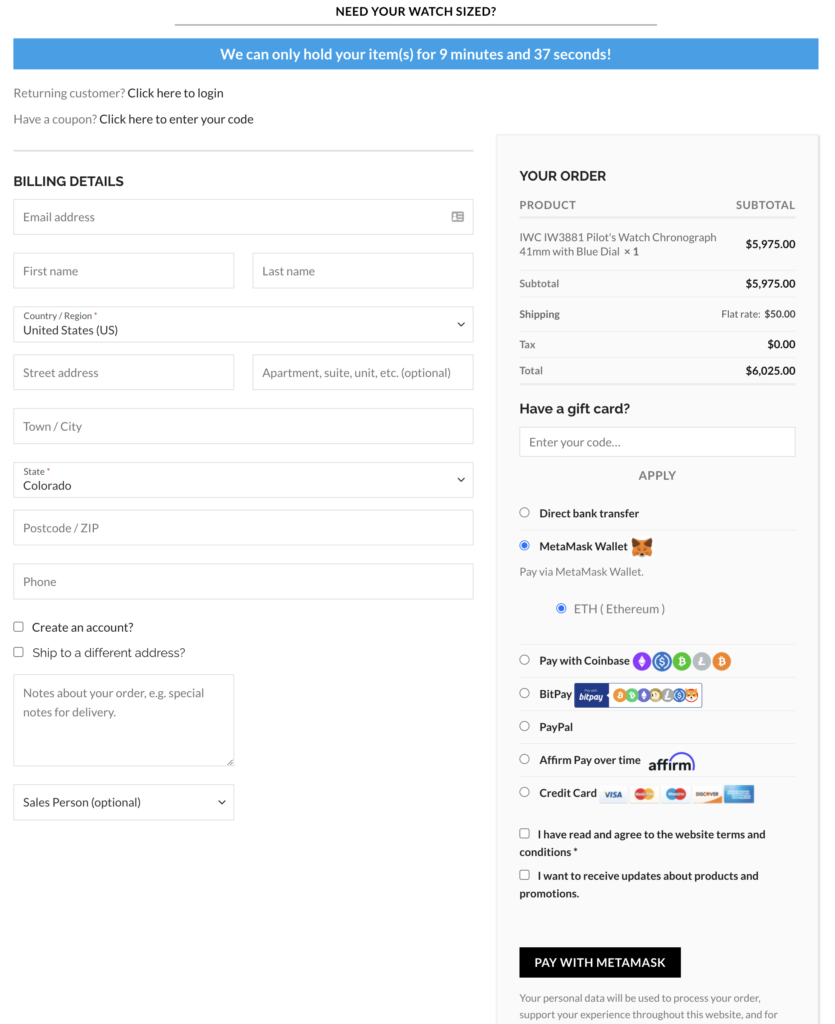
Task: Click the IWC IW3881 Pilot's Watch product name
Action: [618, 244]
